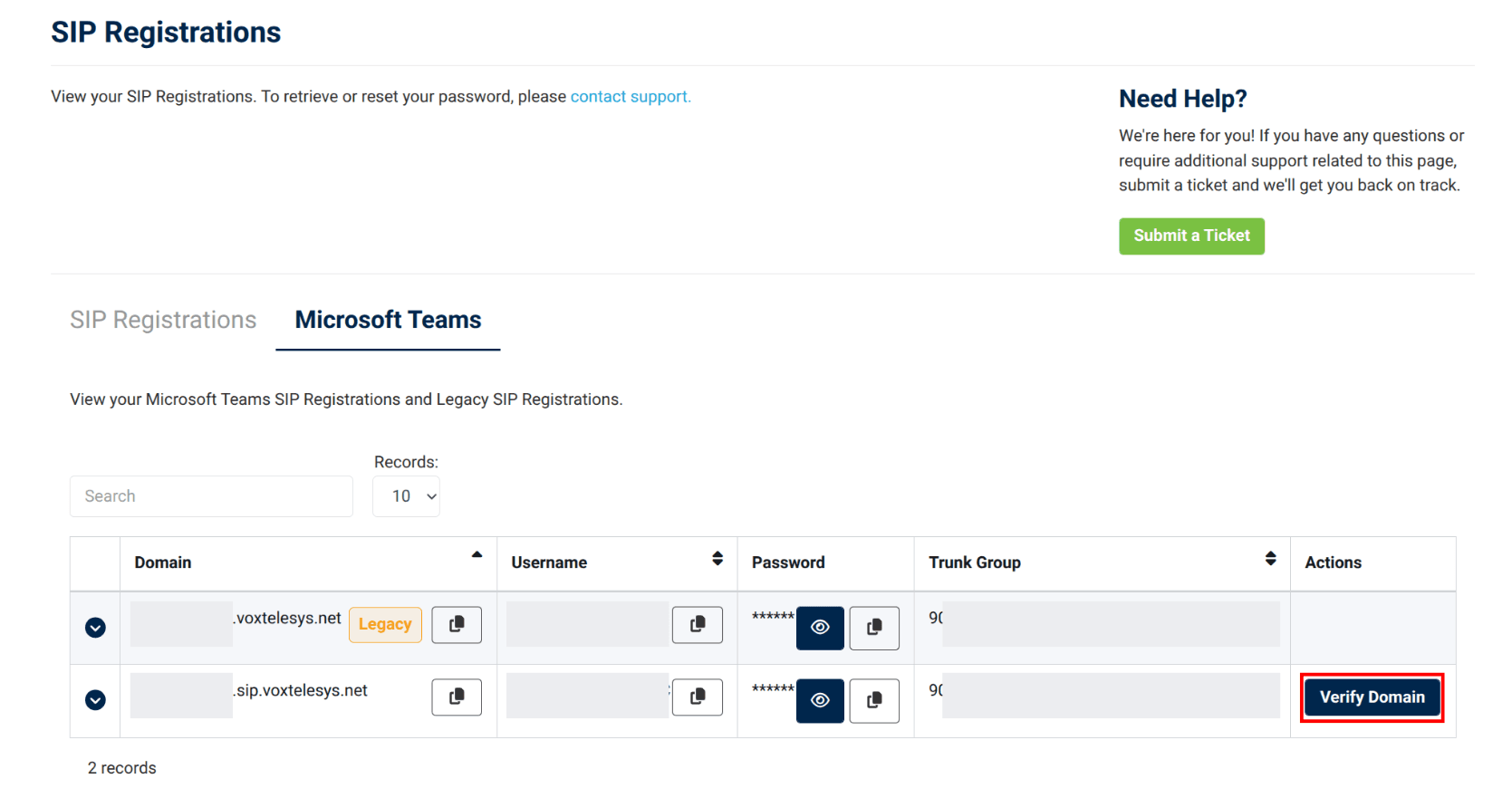1512x798 pixels.
Task: Copy the Legacy voxtelesys.net domain
Action: point(457,624)
